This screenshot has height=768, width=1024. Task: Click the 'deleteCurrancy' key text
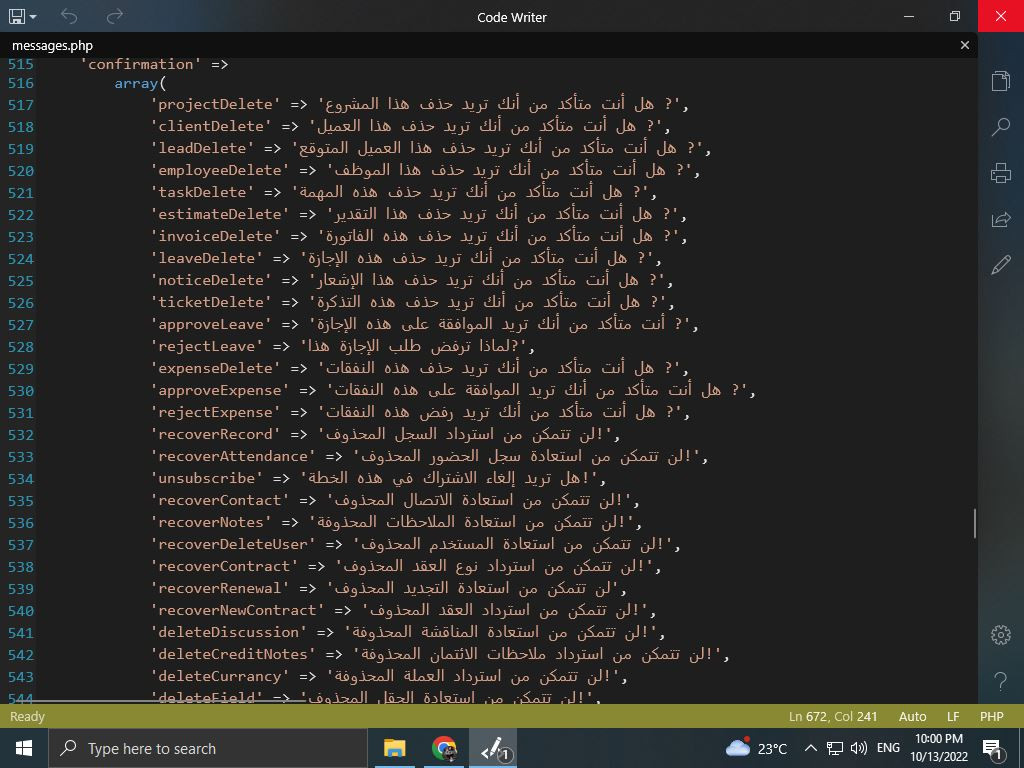pos(220,677)
